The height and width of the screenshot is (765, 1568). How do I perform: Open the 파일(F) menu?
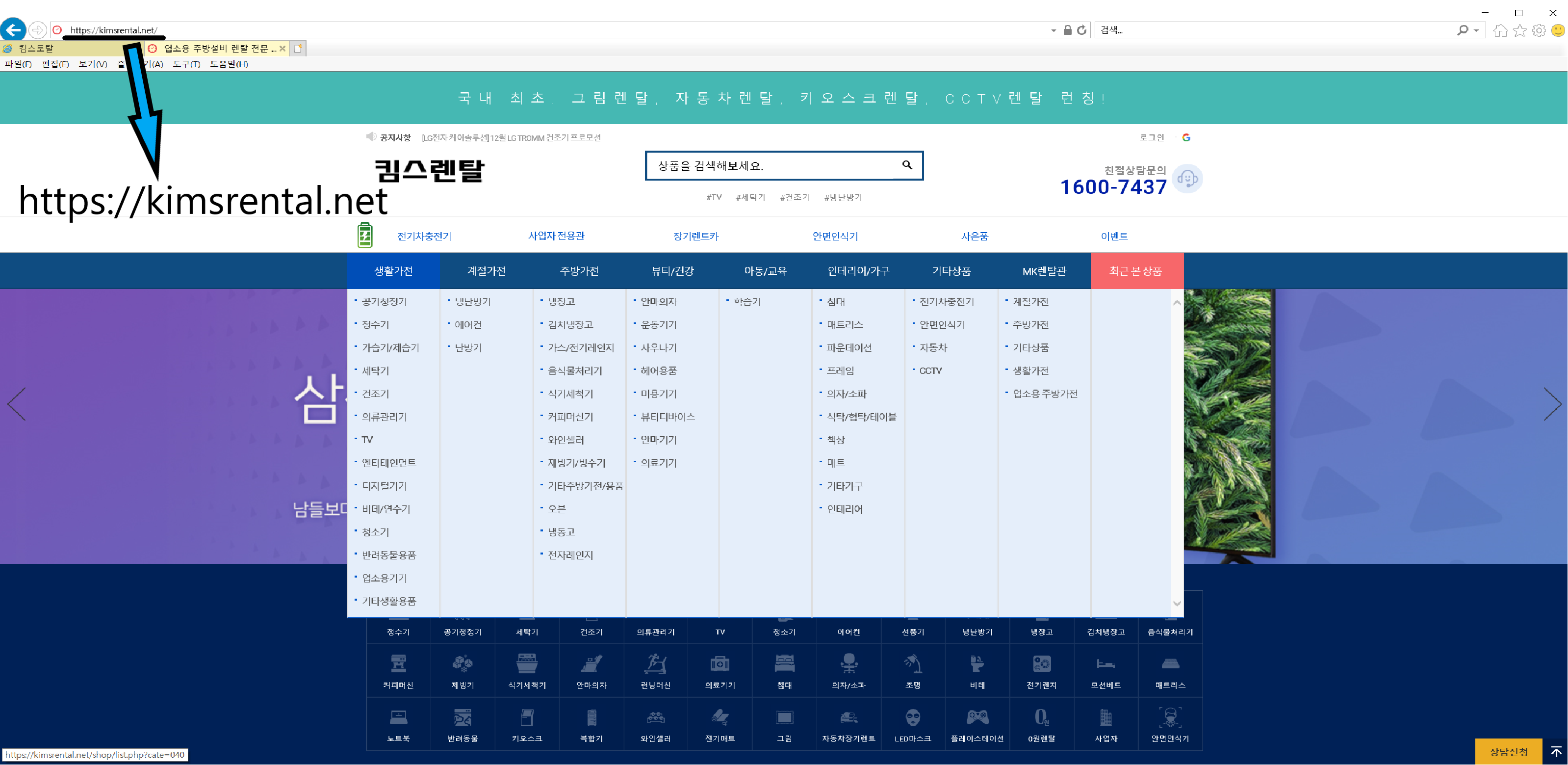pyautogui.click(x=18, y=64)
